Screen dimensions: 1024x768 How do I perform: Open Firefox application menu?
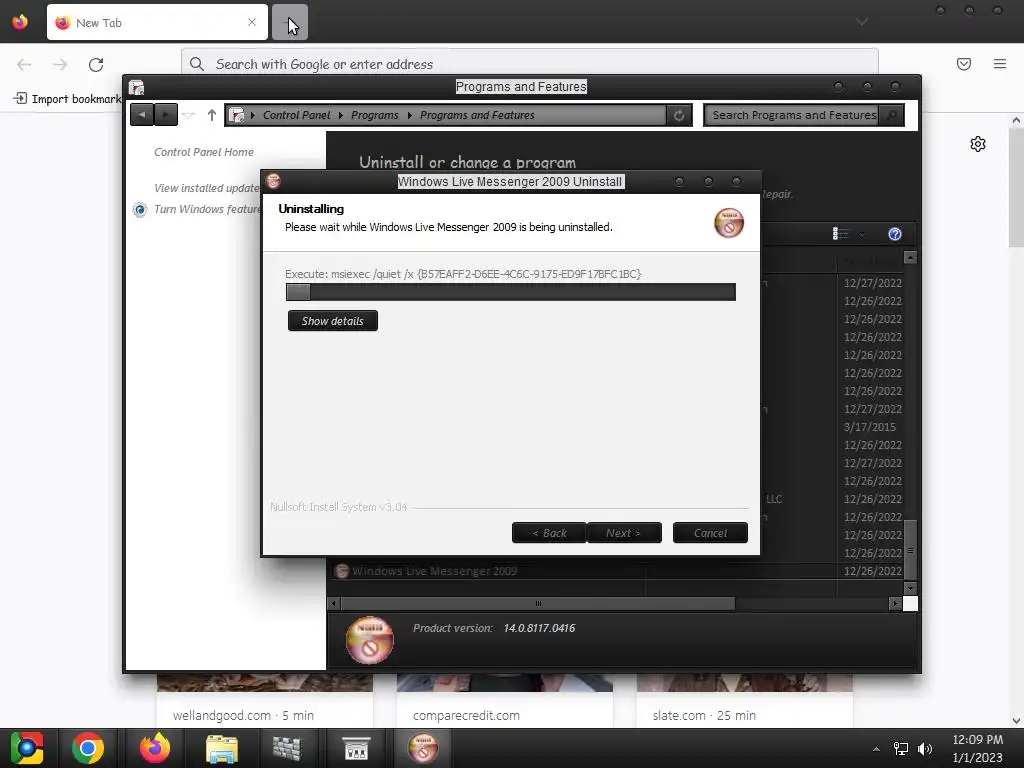point(1000,64)
